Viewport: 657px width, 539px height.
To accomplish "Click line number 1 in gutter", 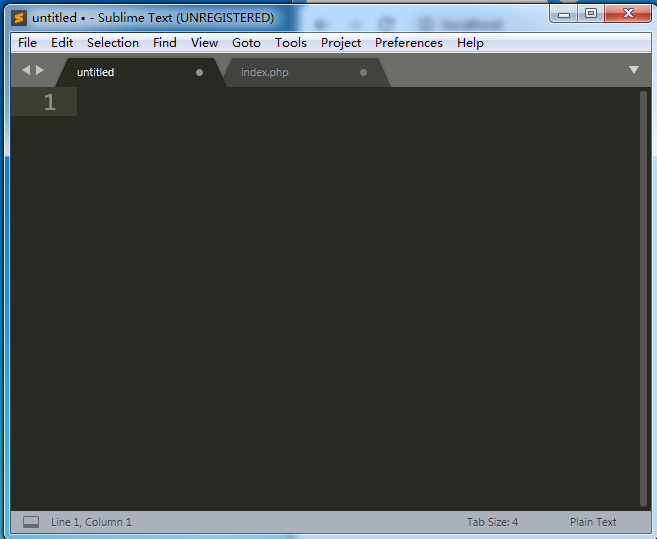I will pyautogui.click(x=49, y=102).
